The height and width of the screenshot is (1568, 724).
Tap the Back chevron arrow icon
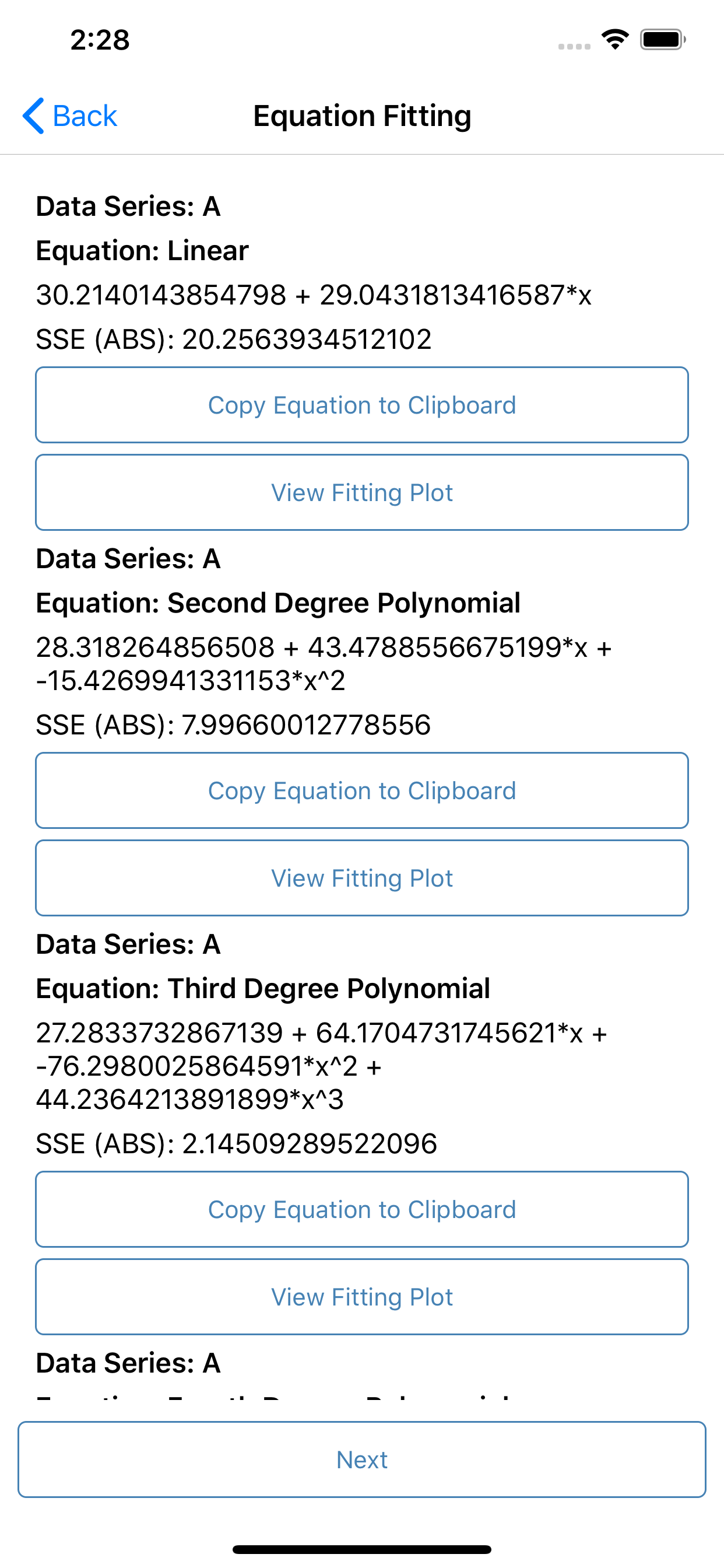pos(33,116)
